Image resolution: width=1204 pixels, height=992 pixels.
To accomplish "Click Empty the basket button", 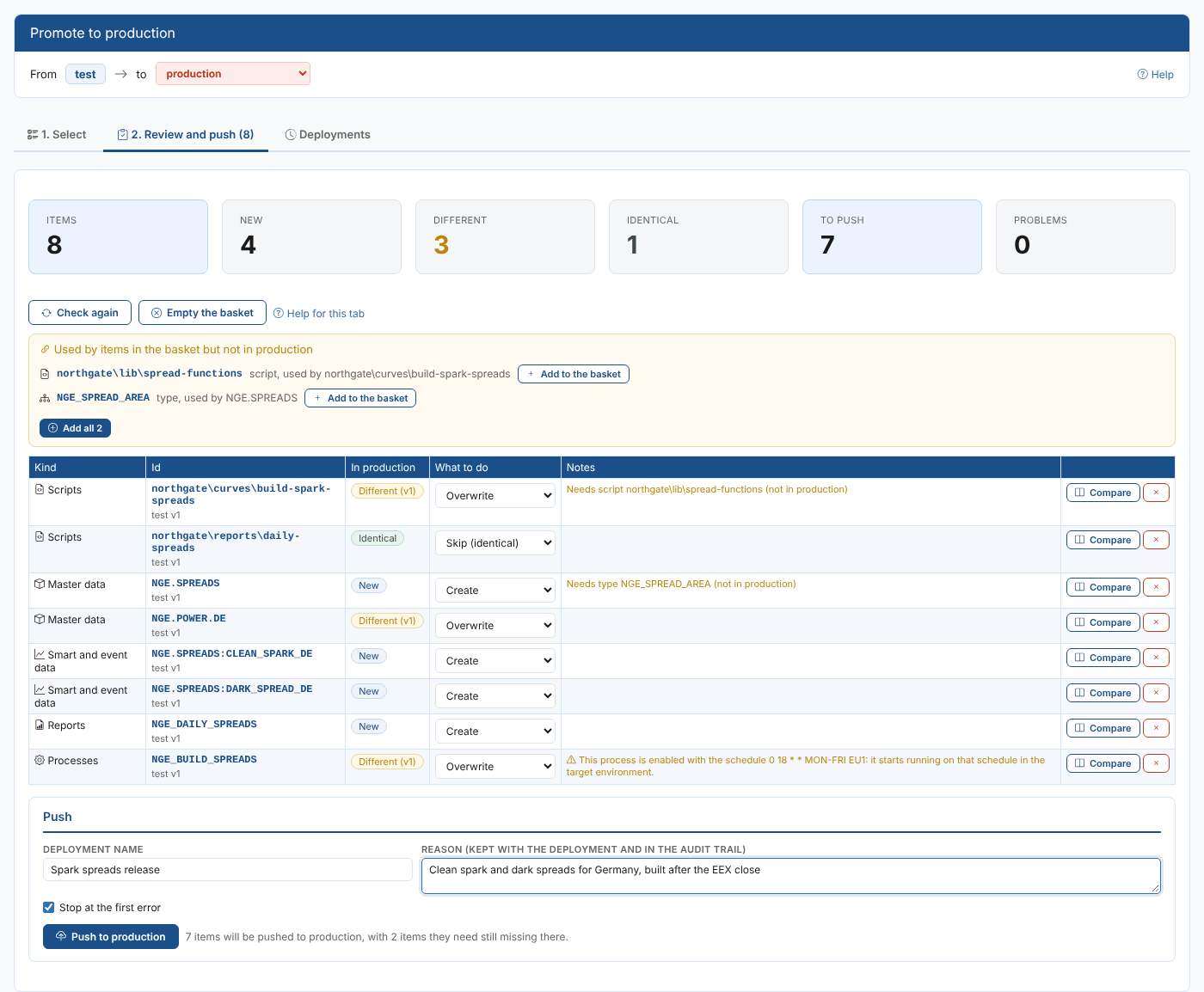I will click(x=202, y=313).
